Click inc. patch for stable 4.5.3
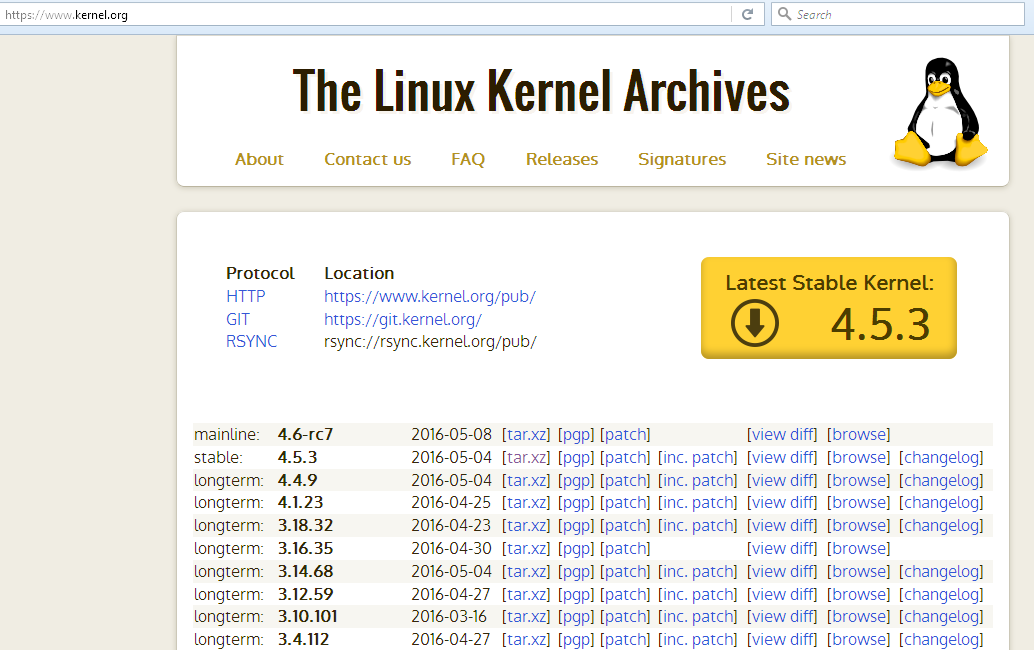 click(x=698, y=458)
